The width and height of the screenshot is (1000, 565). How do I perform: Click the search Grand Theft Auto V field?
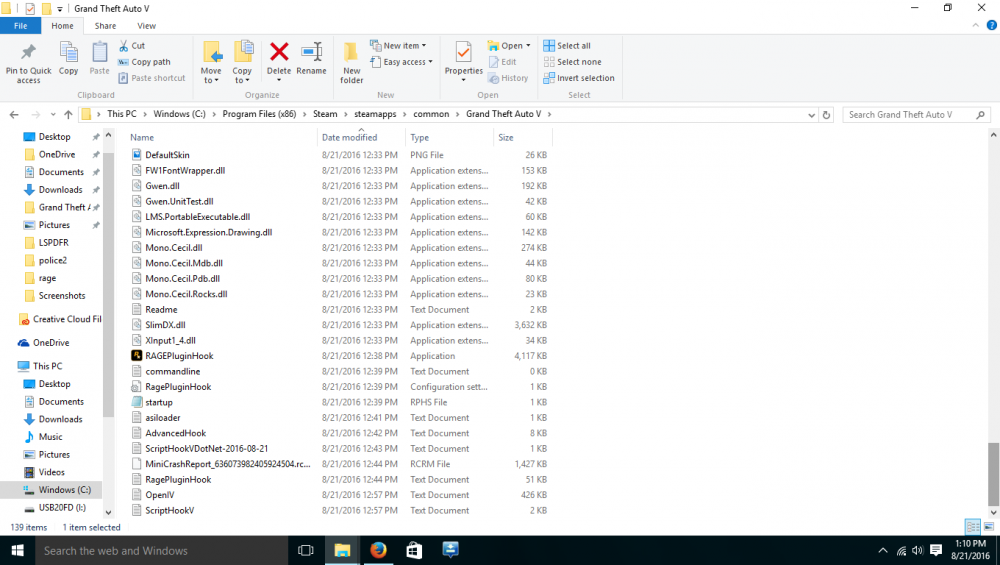click(916, 115)
